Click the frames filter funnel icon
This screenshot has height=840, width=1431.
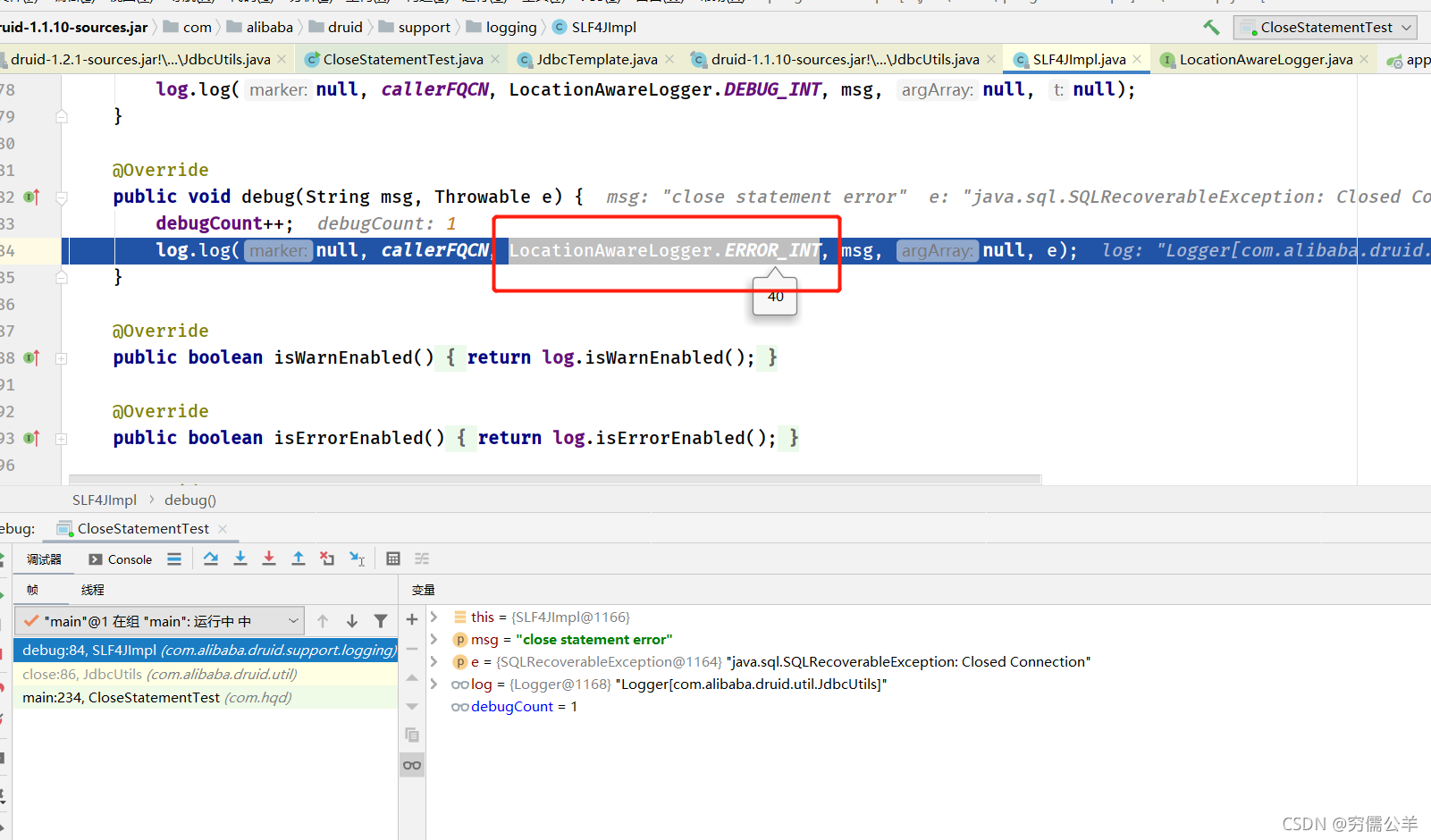[381, 621]
